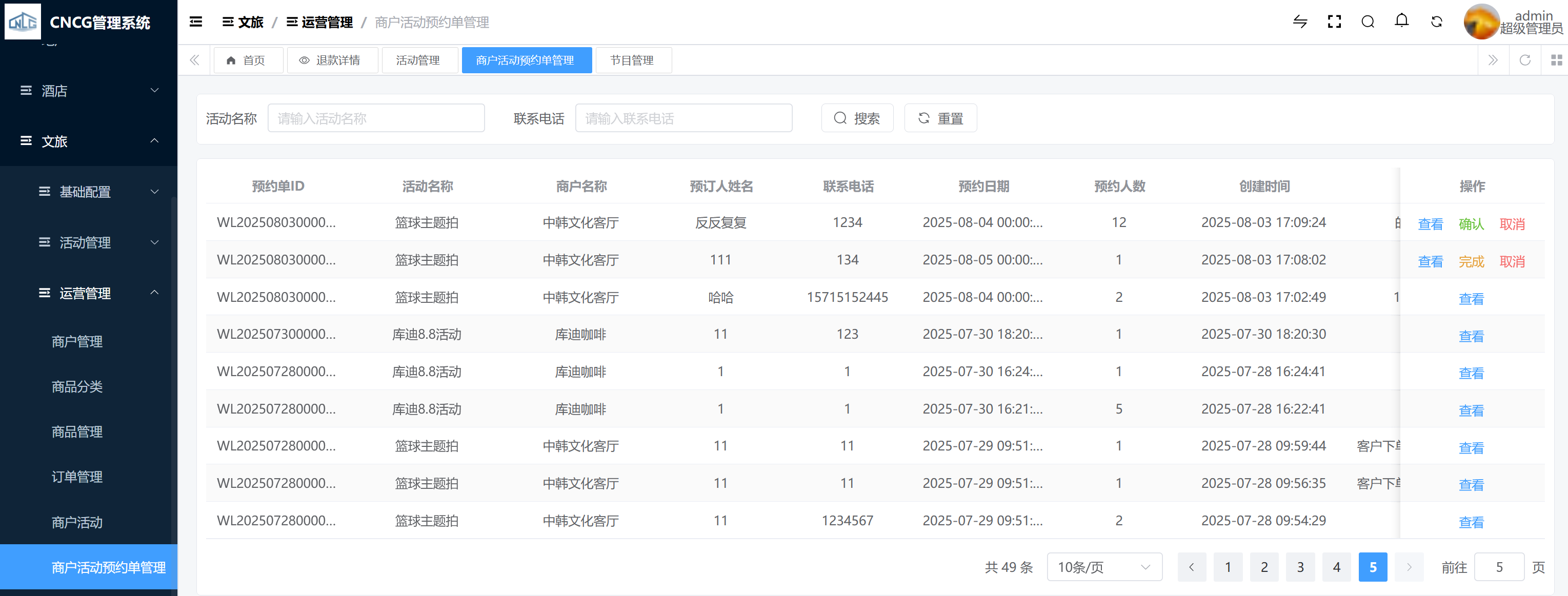Click the language switch arrows icon
This screenshot has height=596, width=1568.
tap(1299, 22)
